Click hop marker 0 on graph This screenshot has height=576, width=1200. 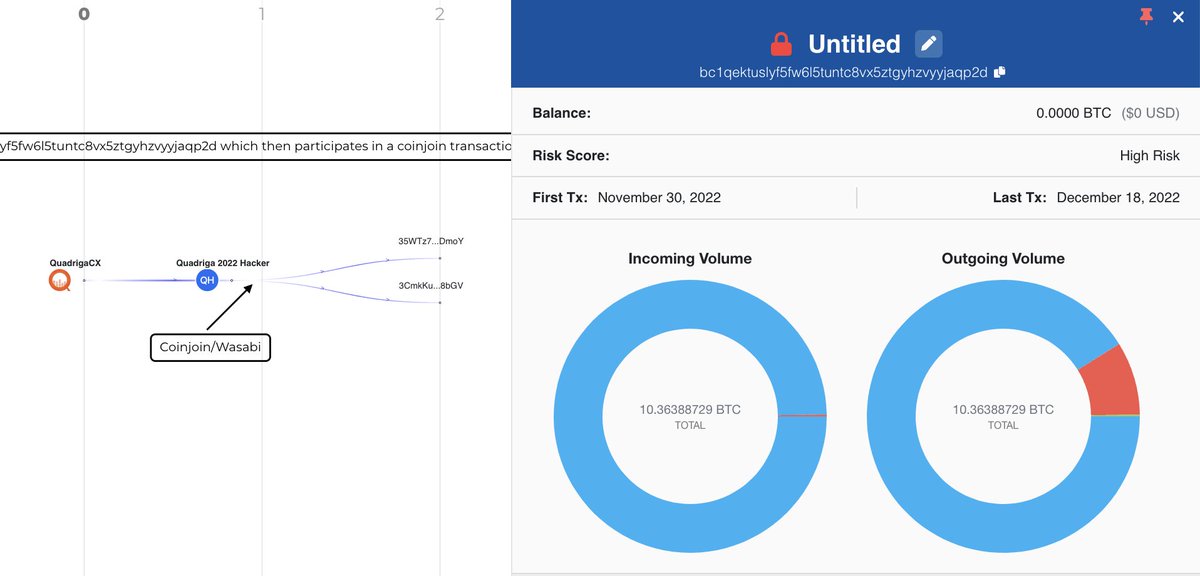tap(84, 14)
